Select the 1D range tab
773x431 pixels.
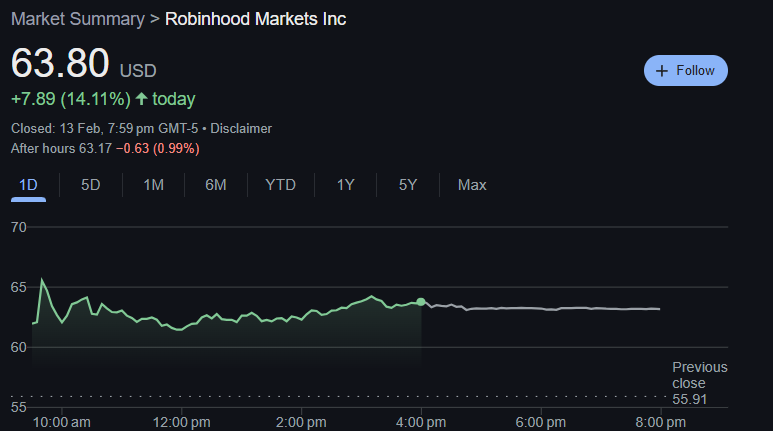pyautogui.click(x=28, y=185)
